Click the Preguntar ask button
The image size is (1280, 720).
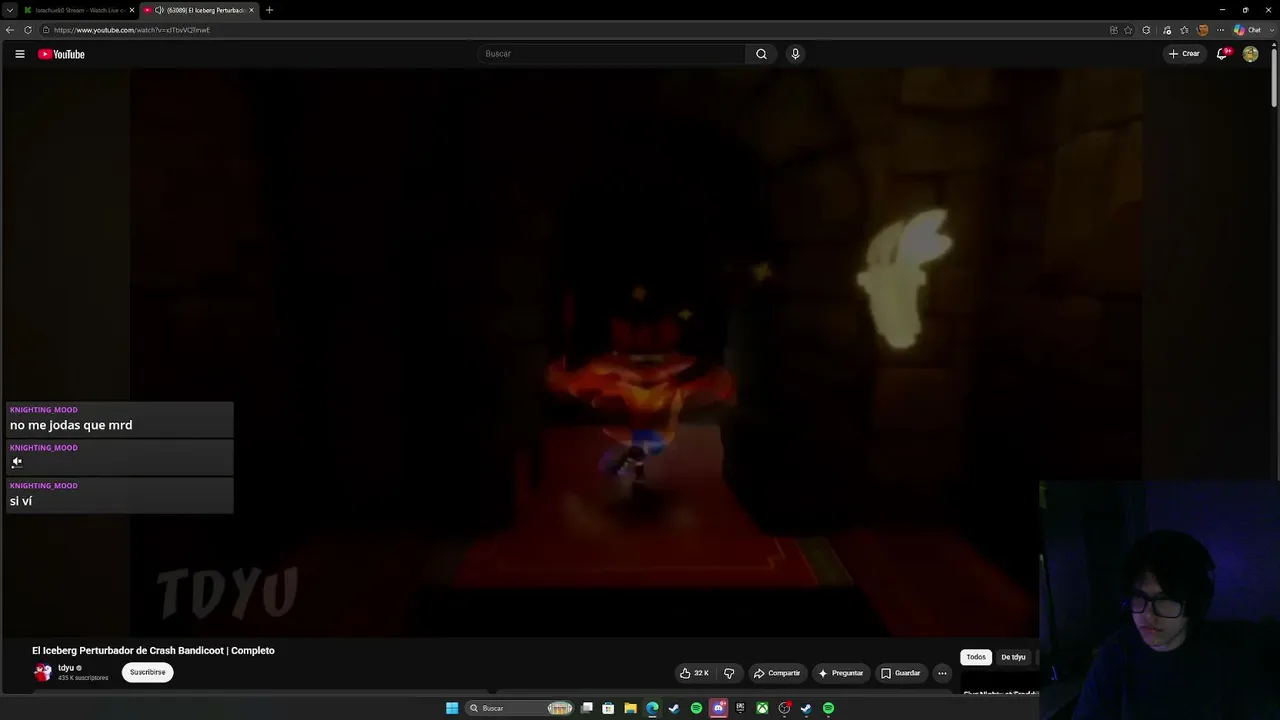click(841, 673)
